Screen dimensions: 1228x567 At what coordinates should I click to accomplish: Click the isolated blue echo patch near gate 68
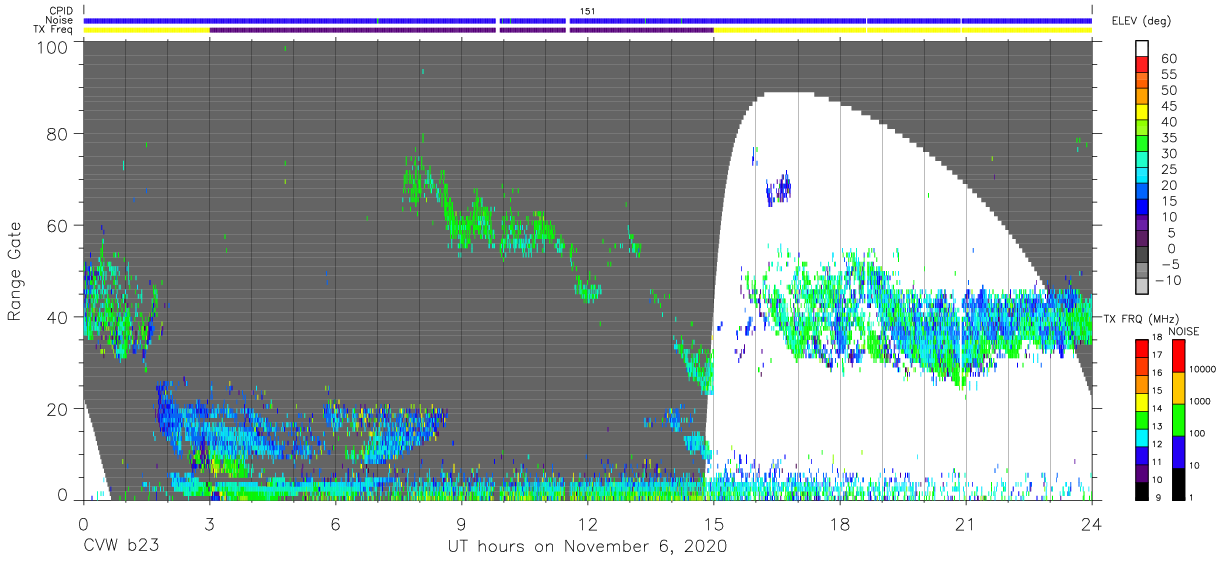[x=777, y=188]
